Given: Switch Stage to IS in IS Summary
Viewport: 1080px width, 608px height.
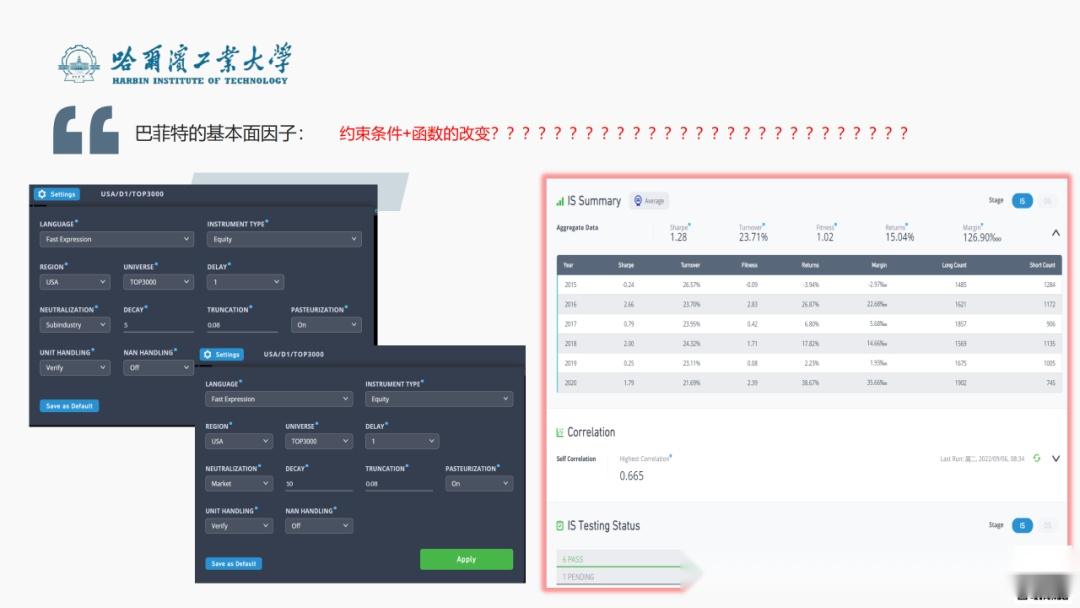Looking at the screenshot, I should 1024,201.
